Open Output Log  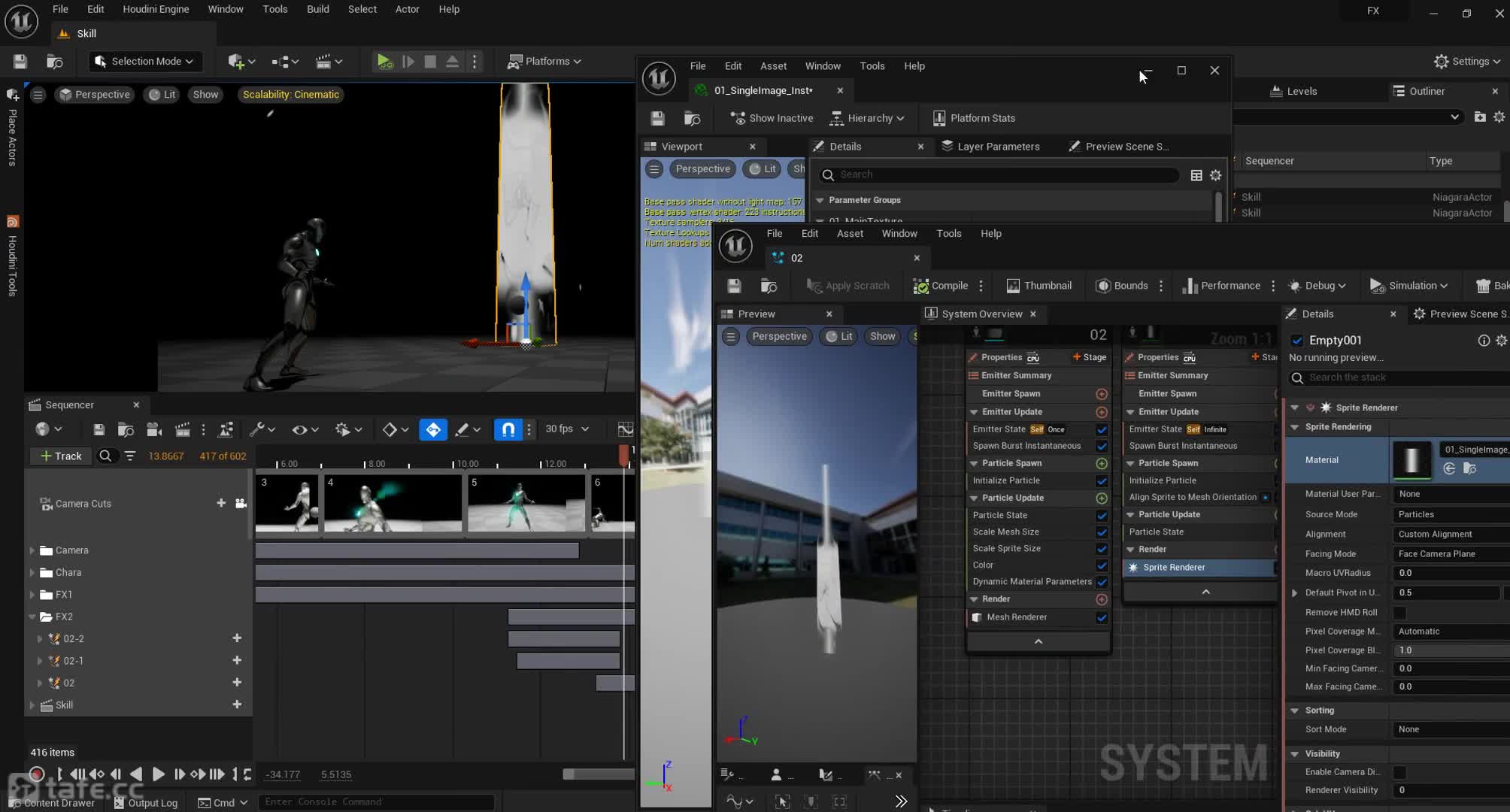145,803
